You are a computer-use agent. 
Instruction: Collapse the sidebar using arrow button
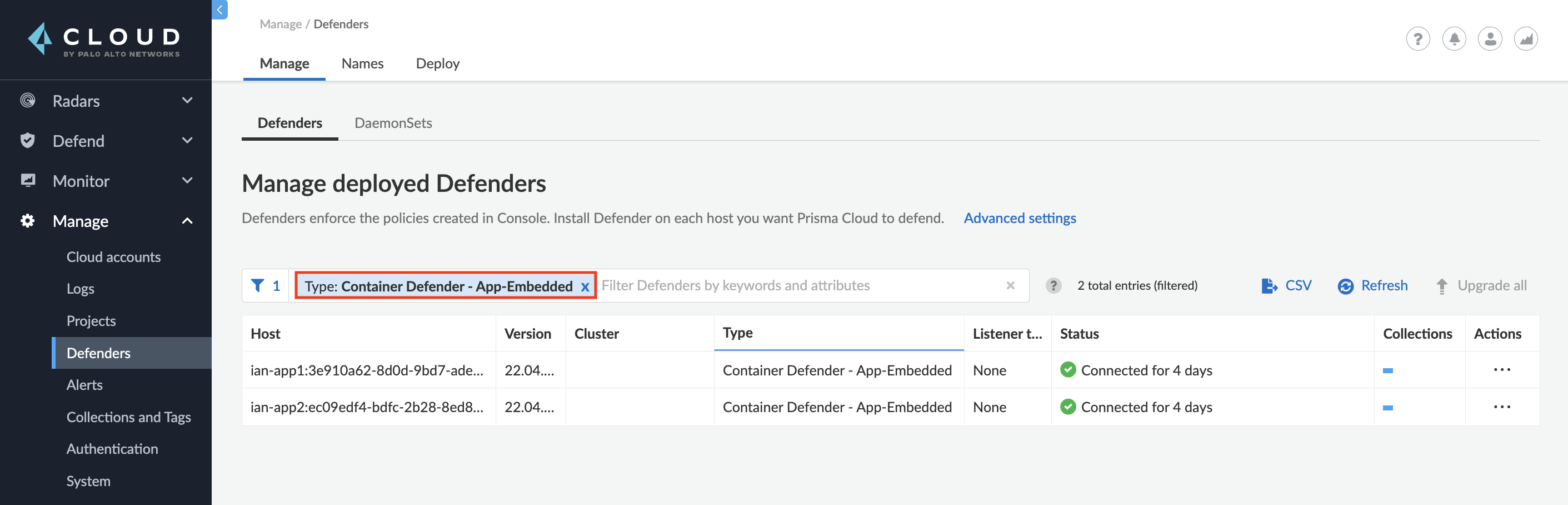(219, 9)
